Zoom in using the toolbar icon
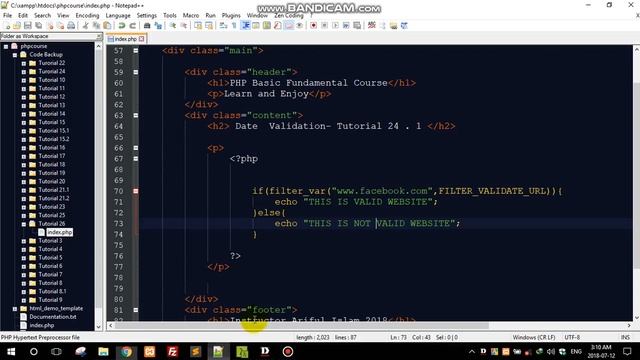Image resolution: width=640 pixels, height=360 pixels. [x=173, y=26]
